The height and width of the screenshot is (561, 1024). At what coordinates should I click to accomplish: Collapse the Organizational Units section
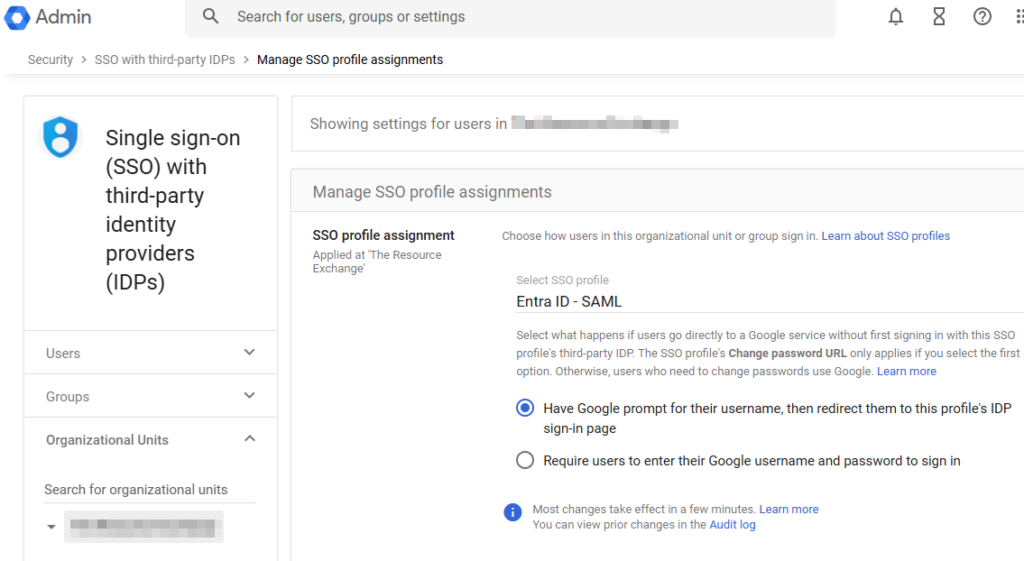point(250,439)
